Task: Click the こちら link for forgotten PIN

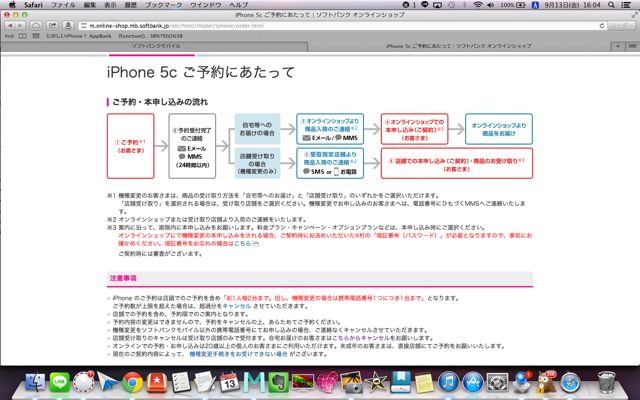Action: pyautogui.click(x=242, y=244)
